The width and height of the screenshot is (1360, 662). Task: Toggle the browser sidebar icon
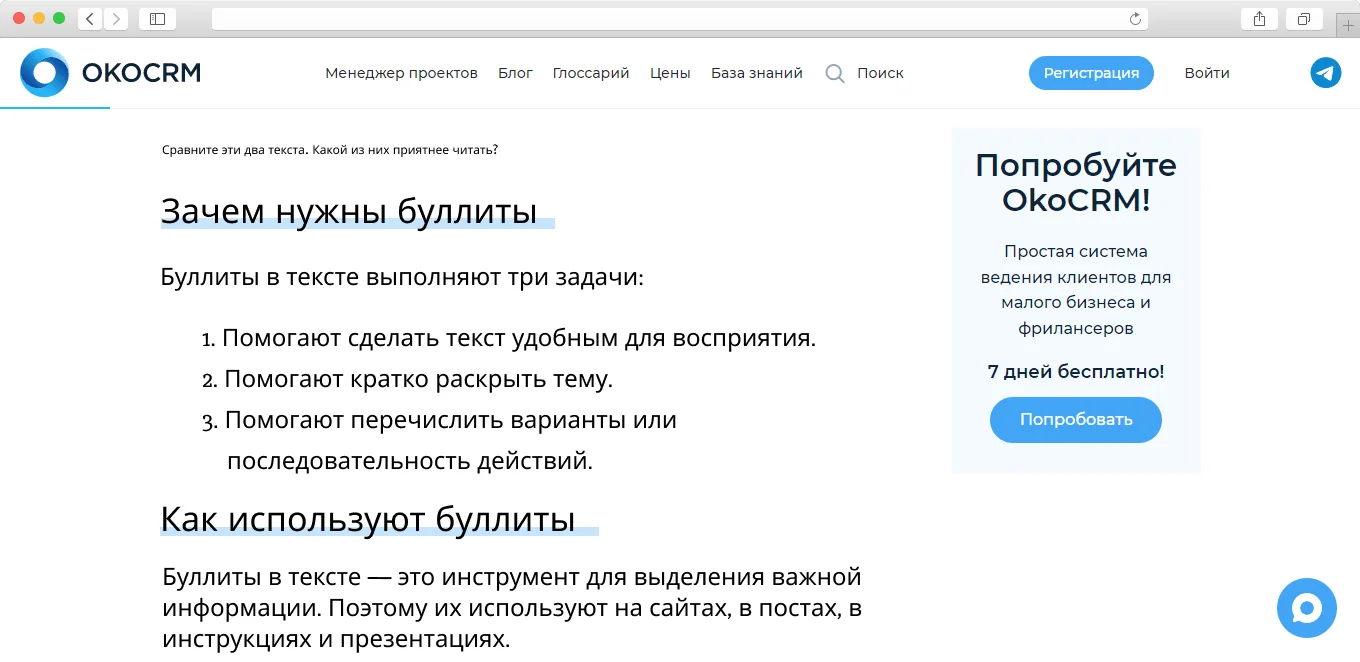click(x=157, y=19)
